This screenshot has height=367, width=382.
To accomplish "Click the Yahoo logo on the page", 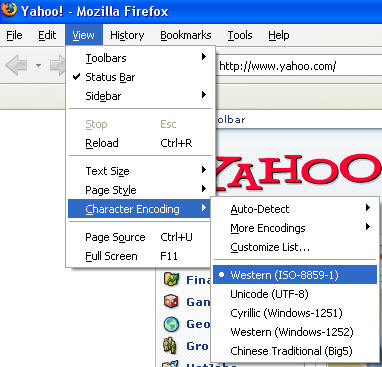I will pos(298,172).
